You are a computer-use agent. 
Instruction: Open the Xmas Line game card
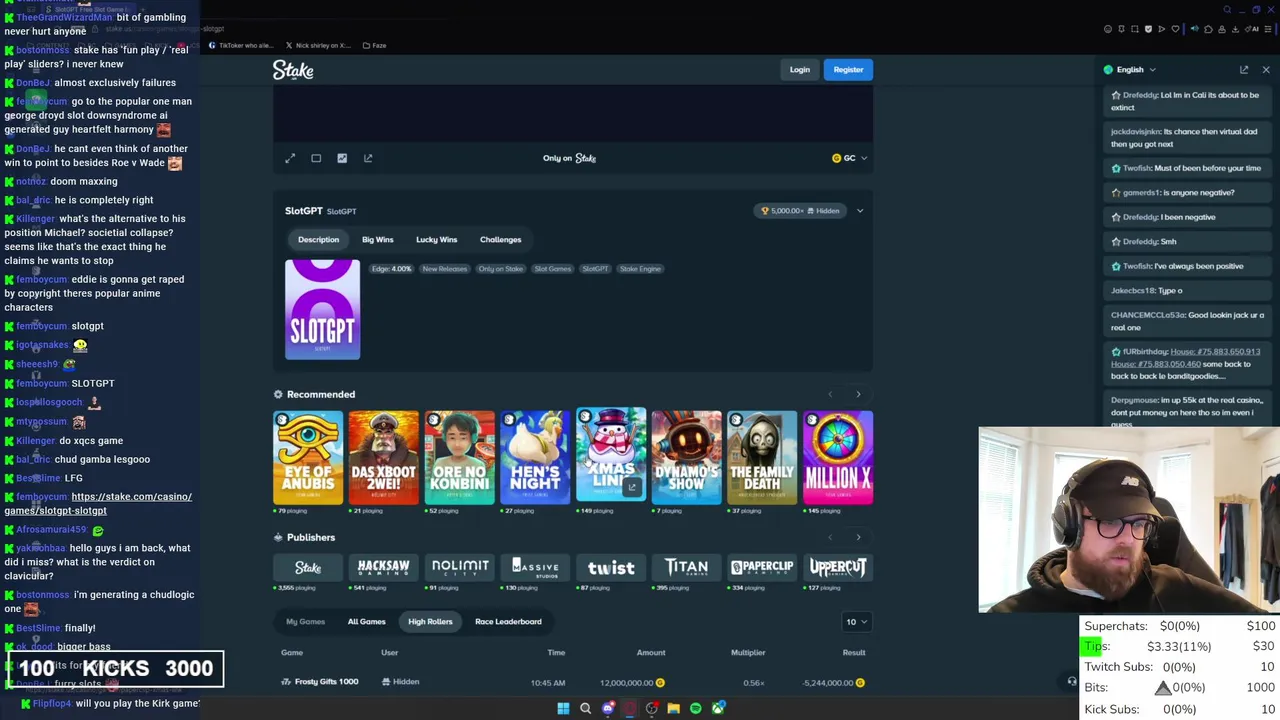[611, 454]
